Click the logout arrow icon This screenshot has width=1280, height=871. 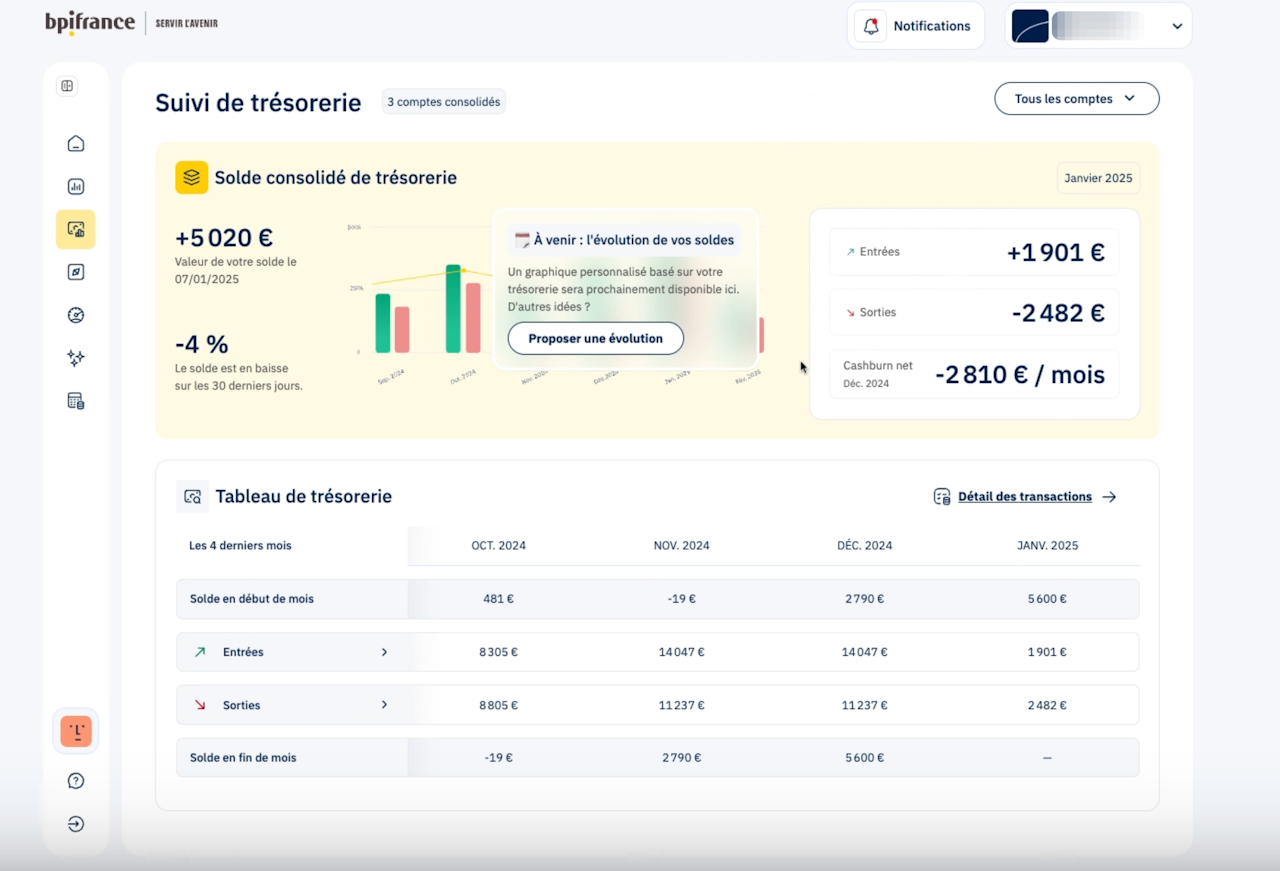pos(75,824)
